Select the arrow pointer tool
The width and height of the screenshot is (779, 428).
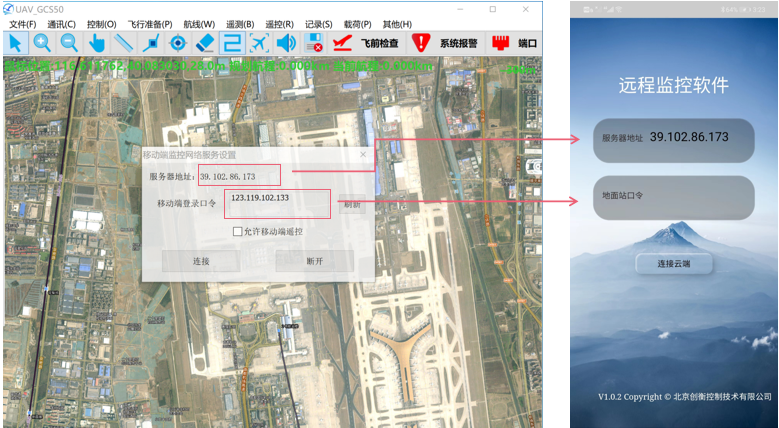[x=15, y=43]
